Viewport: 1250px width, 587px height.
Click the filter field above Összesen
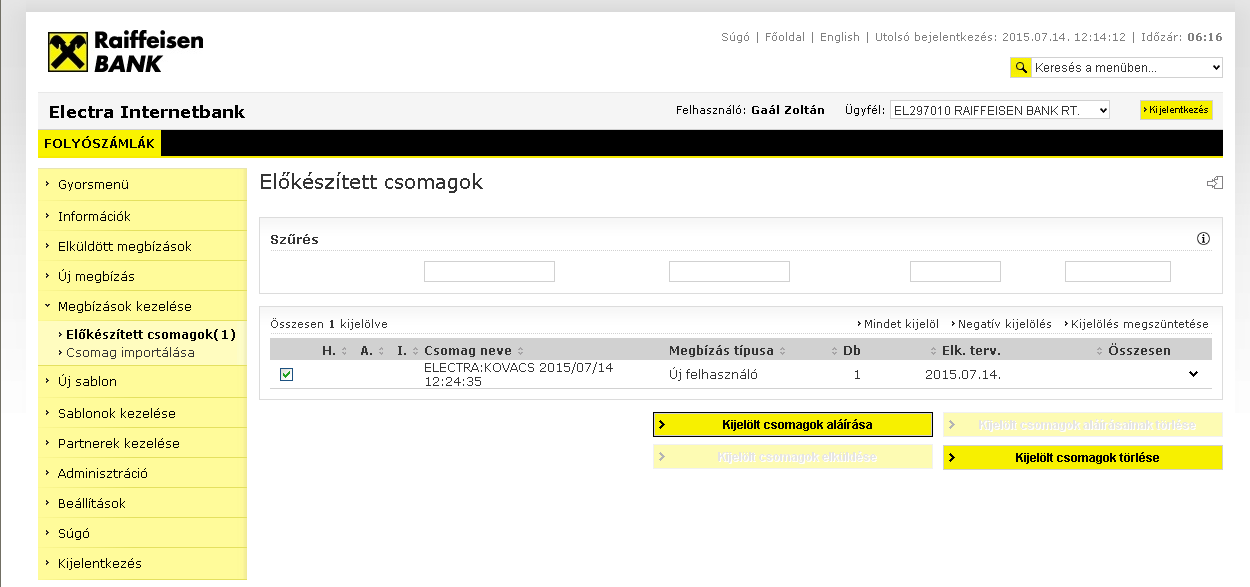click(1118, 271)
